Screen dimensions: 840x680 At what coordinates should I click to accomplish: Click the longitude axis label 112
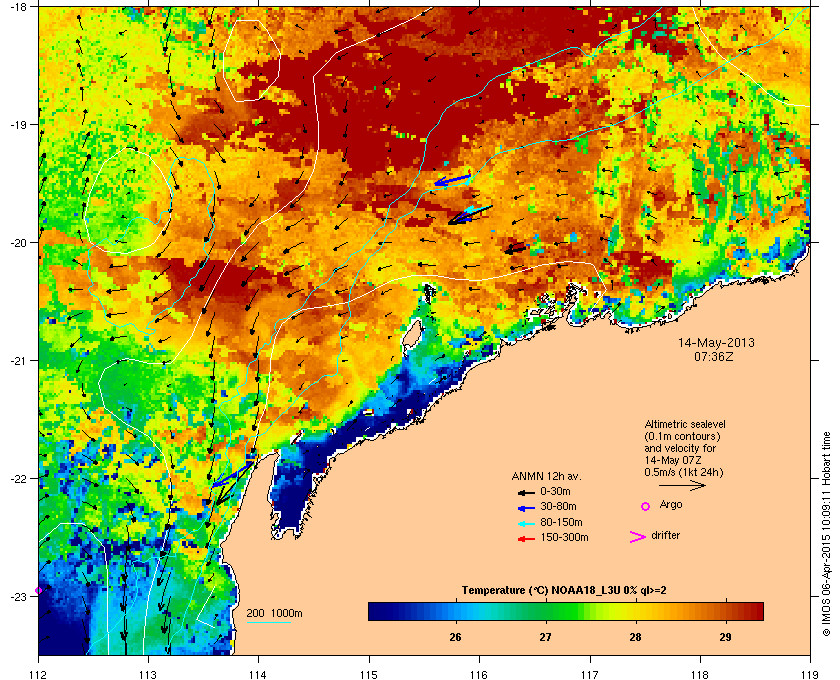pyautogui.click(x=39, y=675)
